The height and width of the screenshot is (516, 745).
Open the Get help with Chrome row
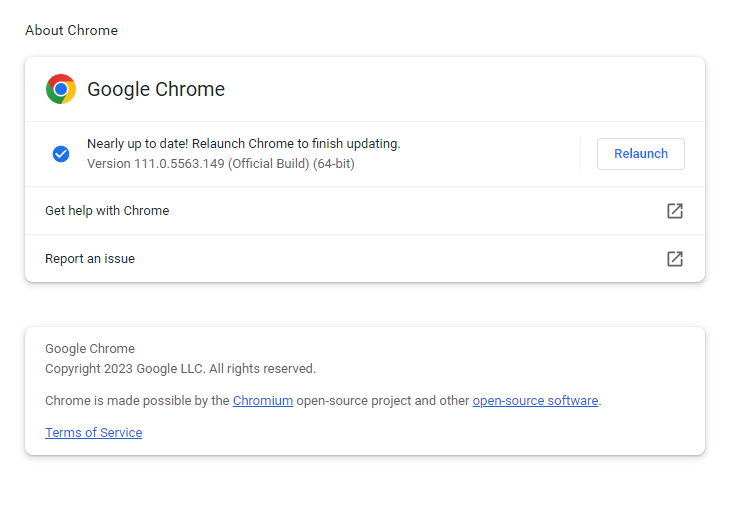107,211
